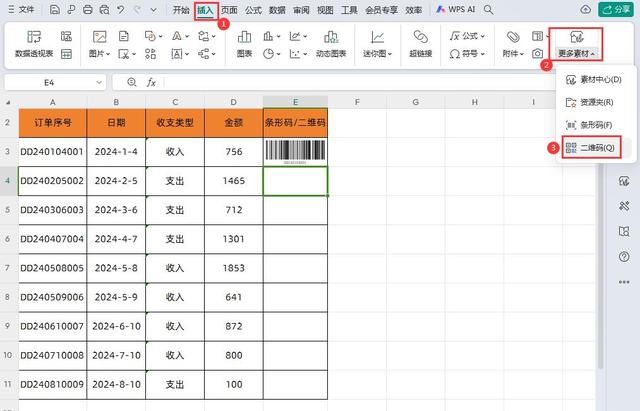Open the 效率 ribbon tab

(413, 10)
